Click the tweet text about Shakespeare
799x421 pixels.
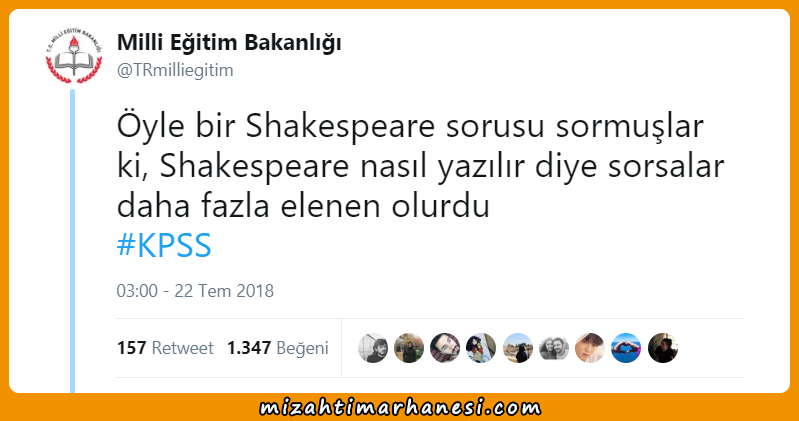click(x=420, y=167)
